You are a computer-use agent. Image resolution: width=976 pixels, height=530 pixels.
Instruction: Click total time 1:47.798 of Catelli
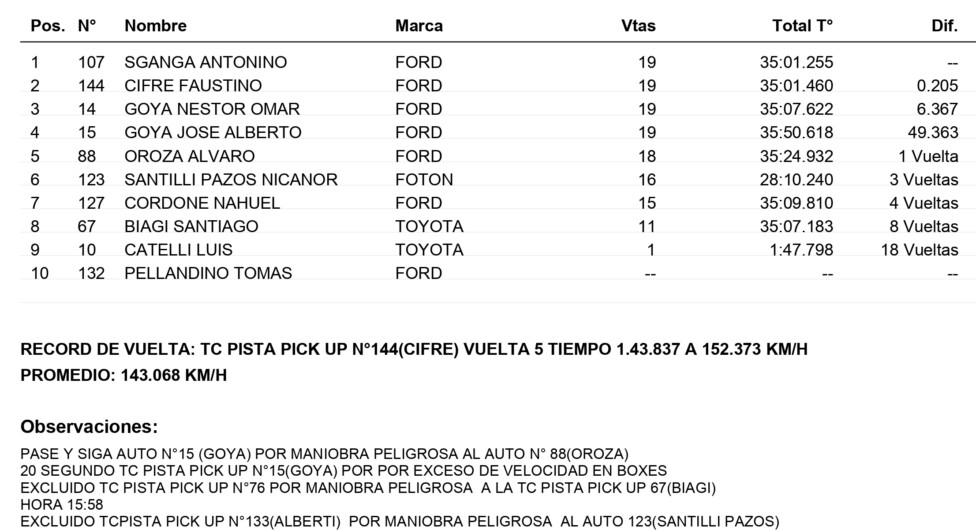point(801,250)
